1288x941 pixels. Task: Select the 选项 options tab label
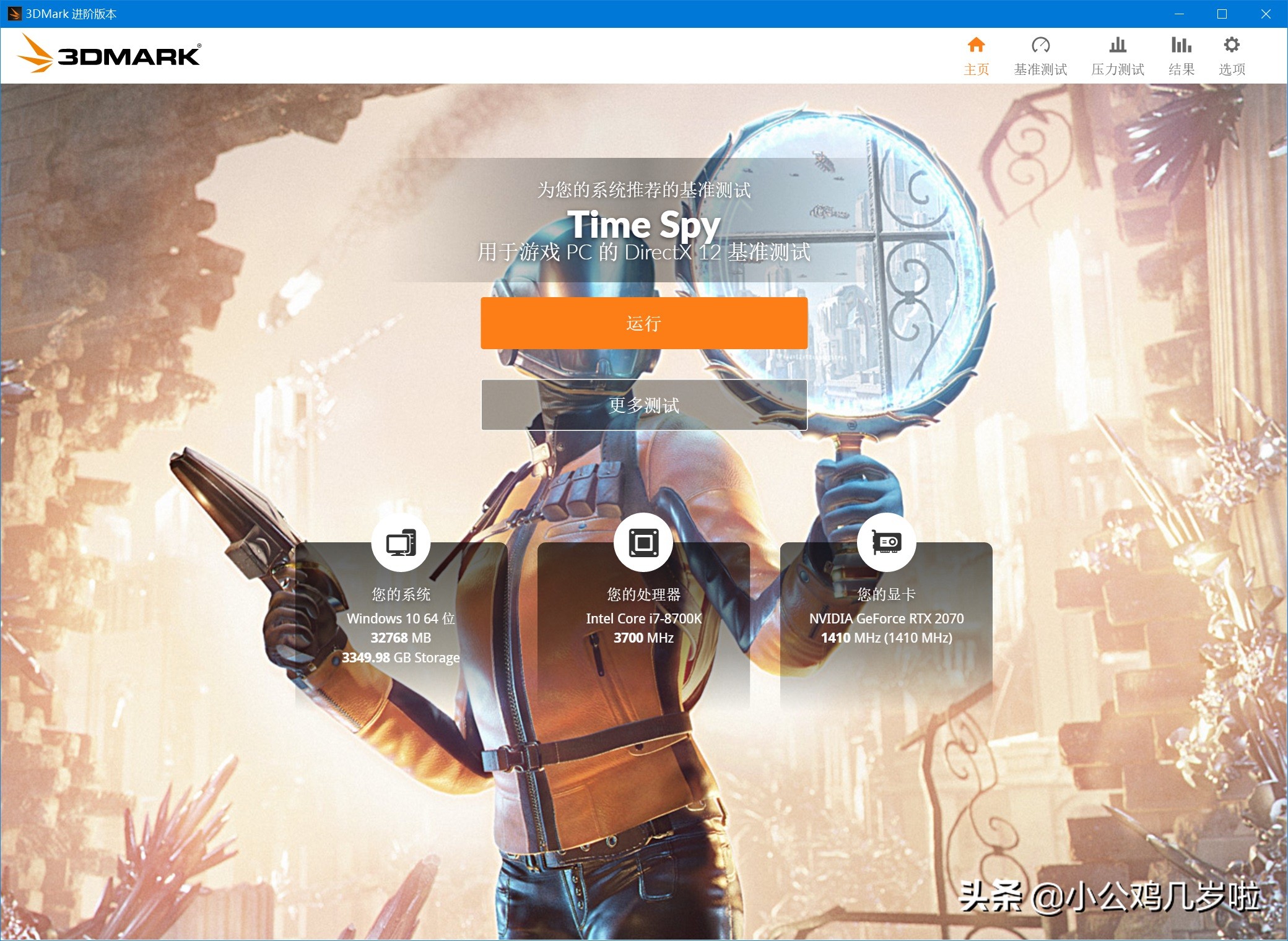[1232, 69]
